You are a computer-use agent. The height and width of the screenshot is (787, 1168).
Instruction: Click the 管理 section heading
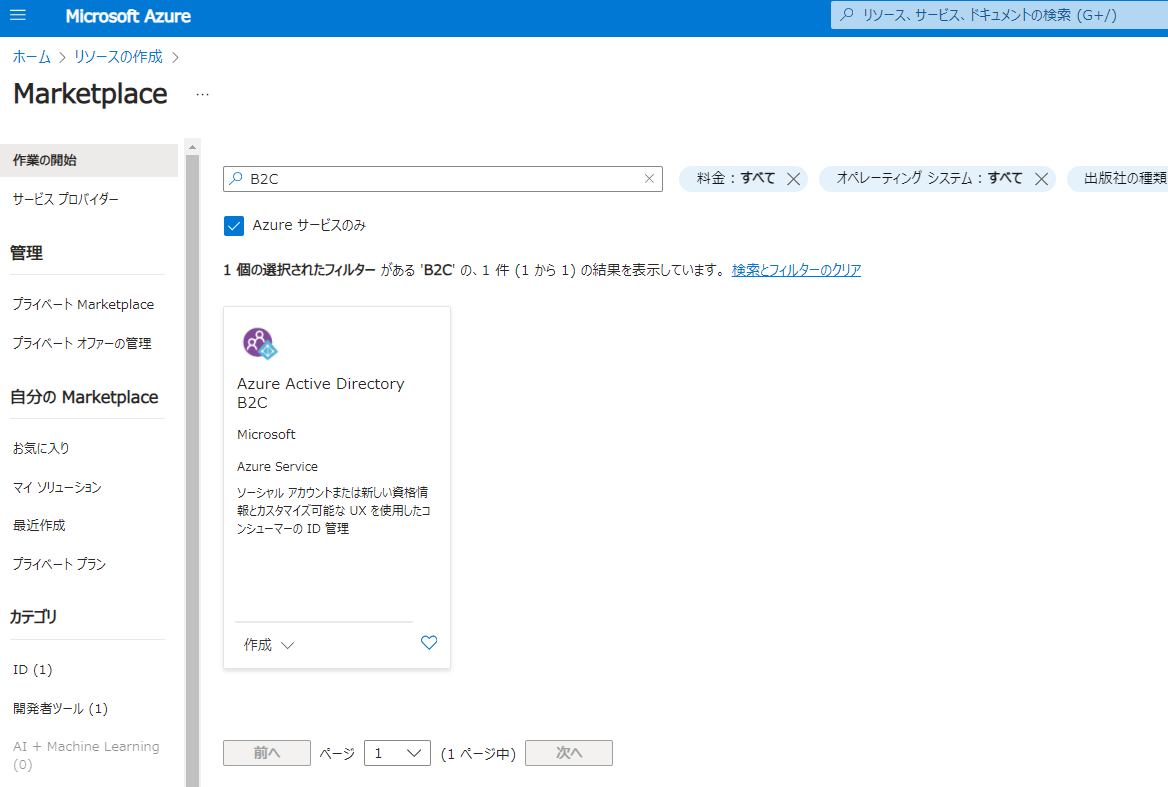point(26,253)
